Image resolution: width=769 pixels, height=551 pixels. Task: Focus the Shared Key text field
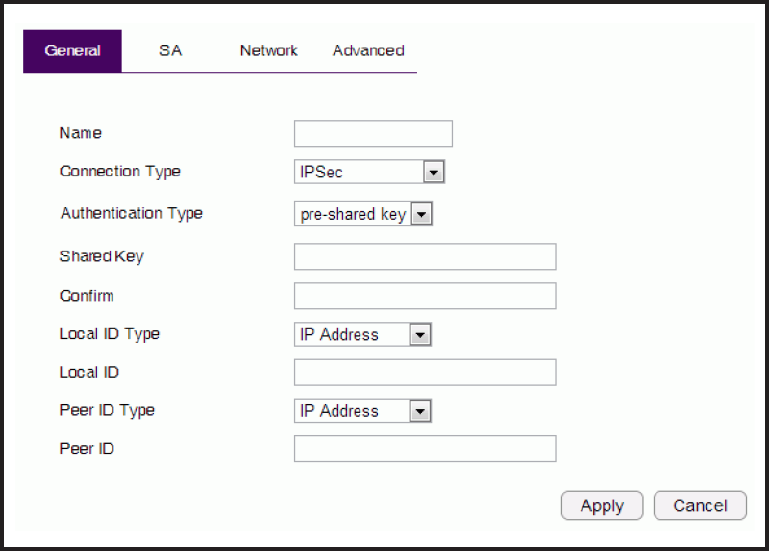point(424,257)
